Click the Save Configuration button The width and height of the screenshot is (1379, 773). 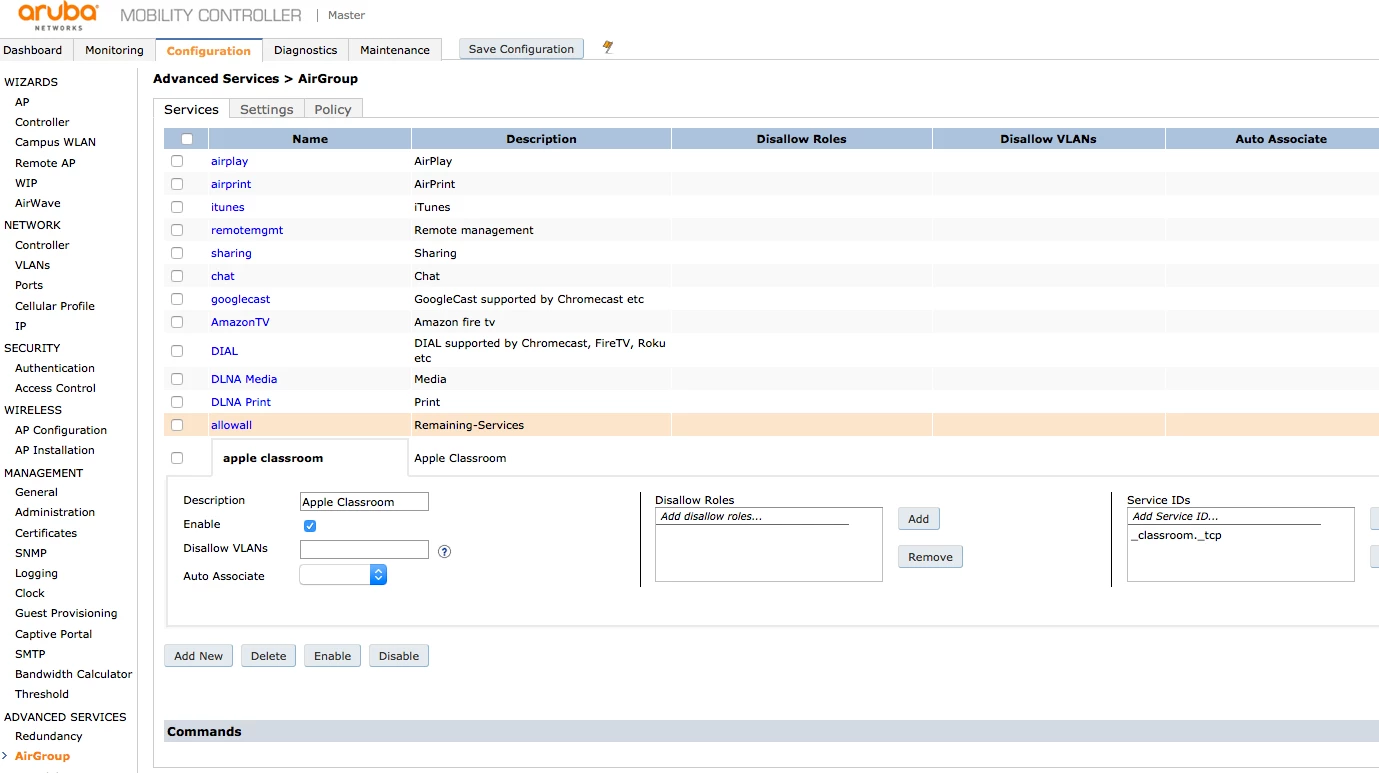521,49
